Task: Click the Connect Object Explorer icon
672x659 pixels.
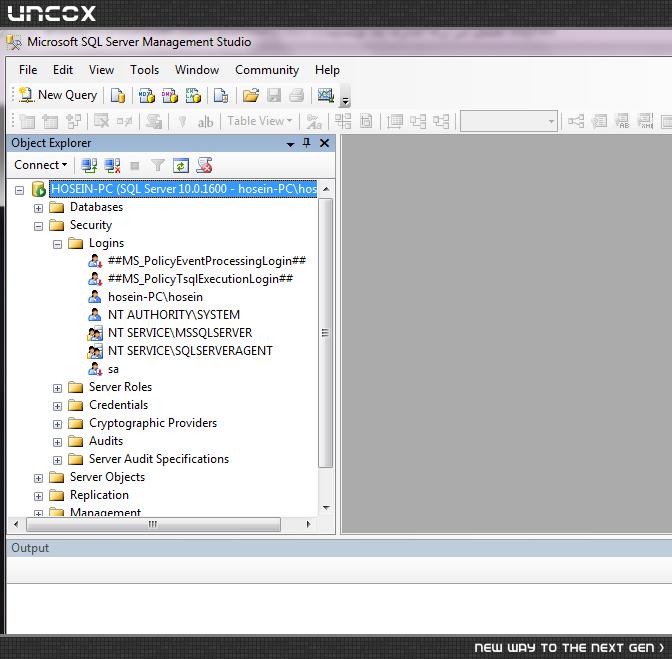Action: point(89,165)
